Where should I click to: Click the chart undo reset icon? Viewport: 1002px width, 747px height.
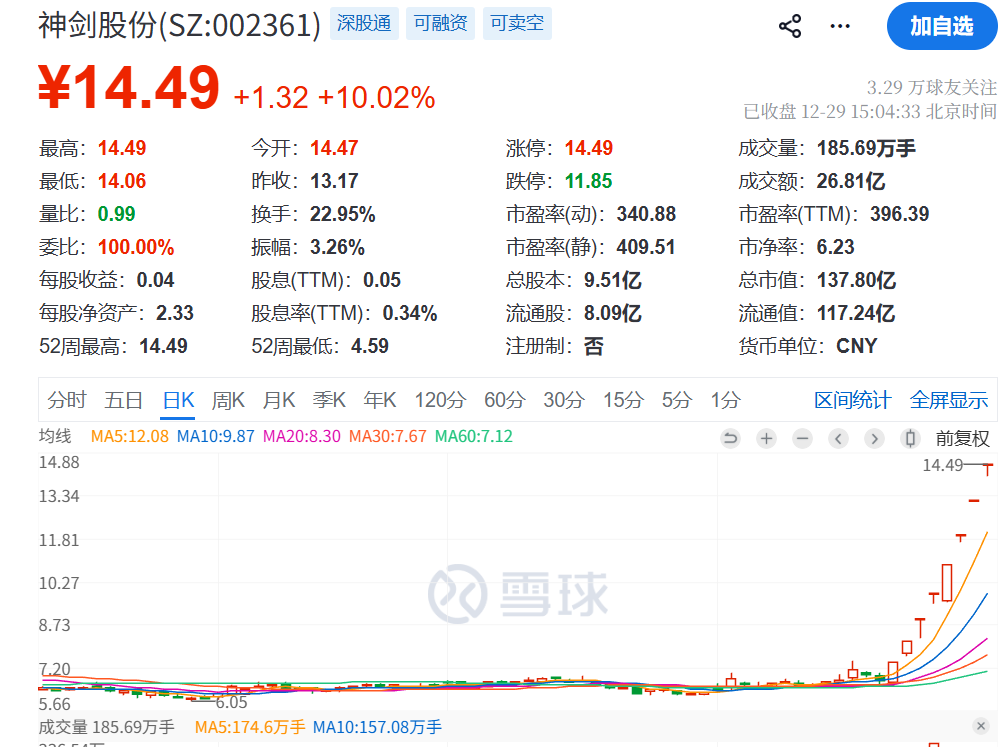[730, 438]
